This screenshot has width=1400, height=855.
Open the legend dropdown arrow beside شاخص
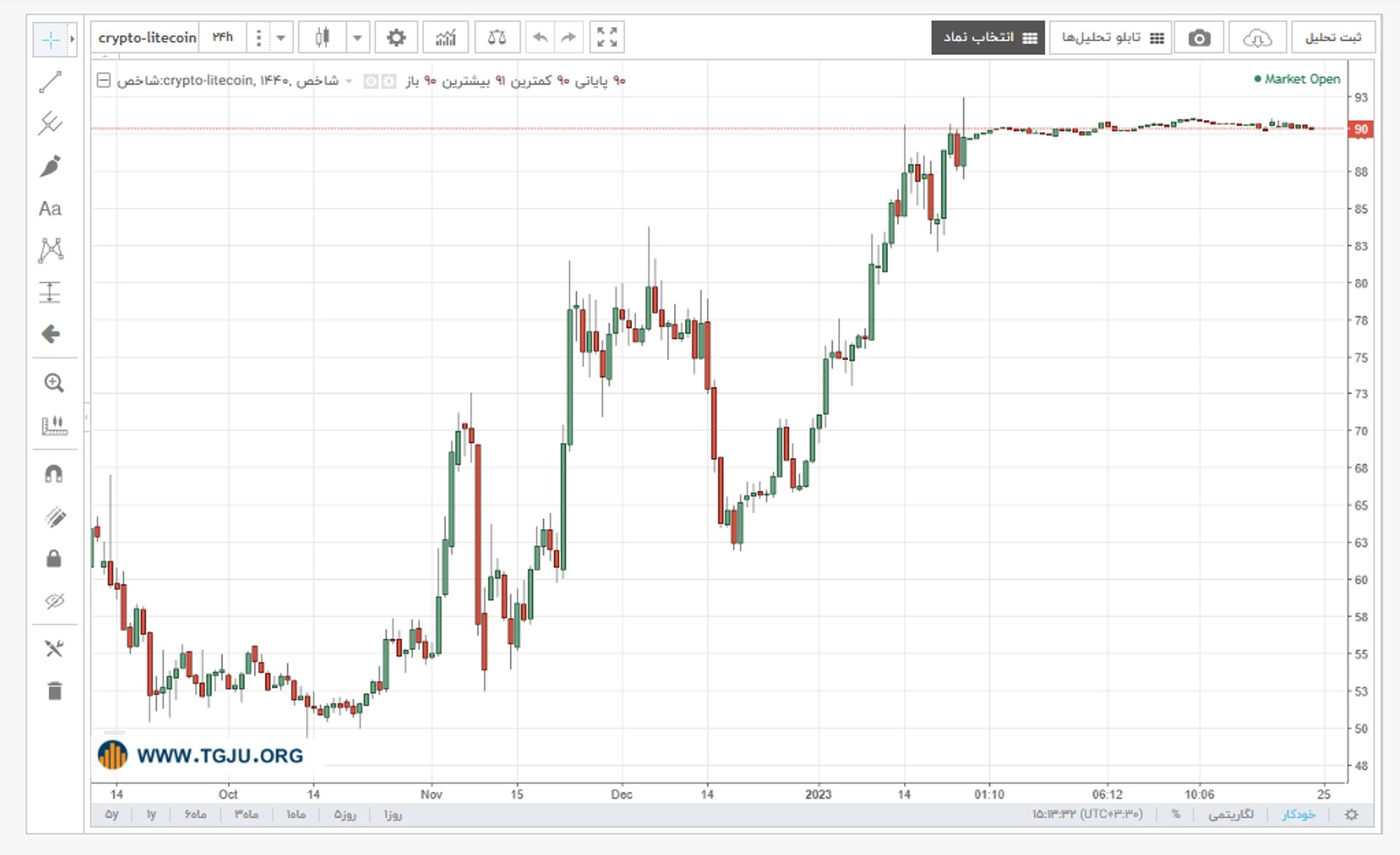pyautogui.click(x=349, y=81)
